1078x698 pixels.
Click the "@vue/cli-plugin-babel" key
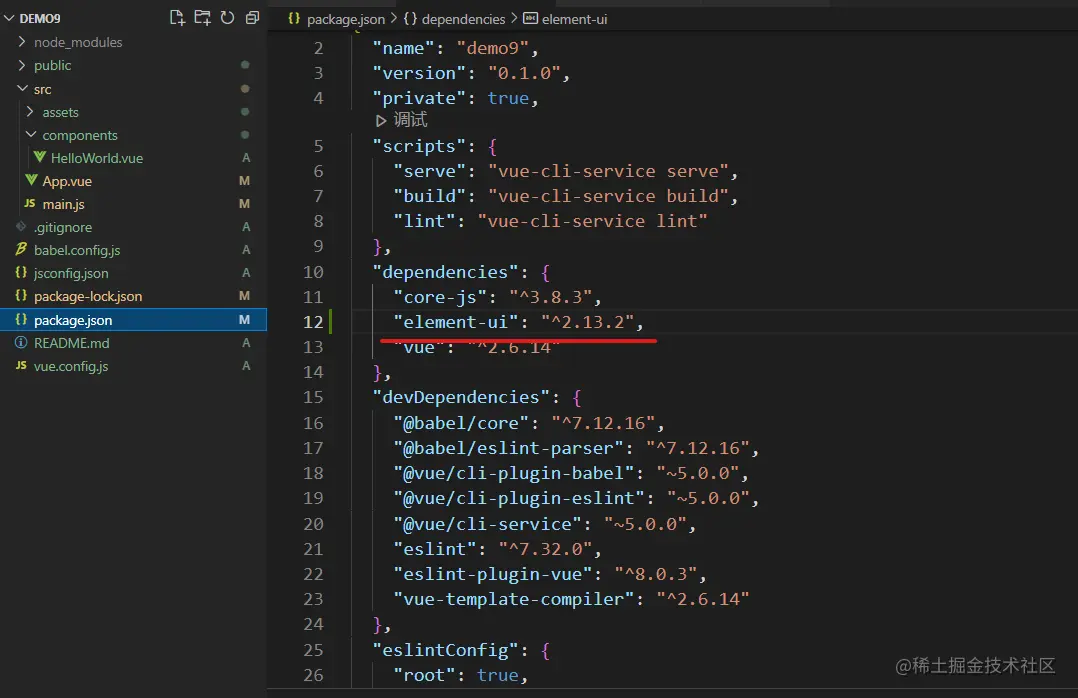(514, 473)
